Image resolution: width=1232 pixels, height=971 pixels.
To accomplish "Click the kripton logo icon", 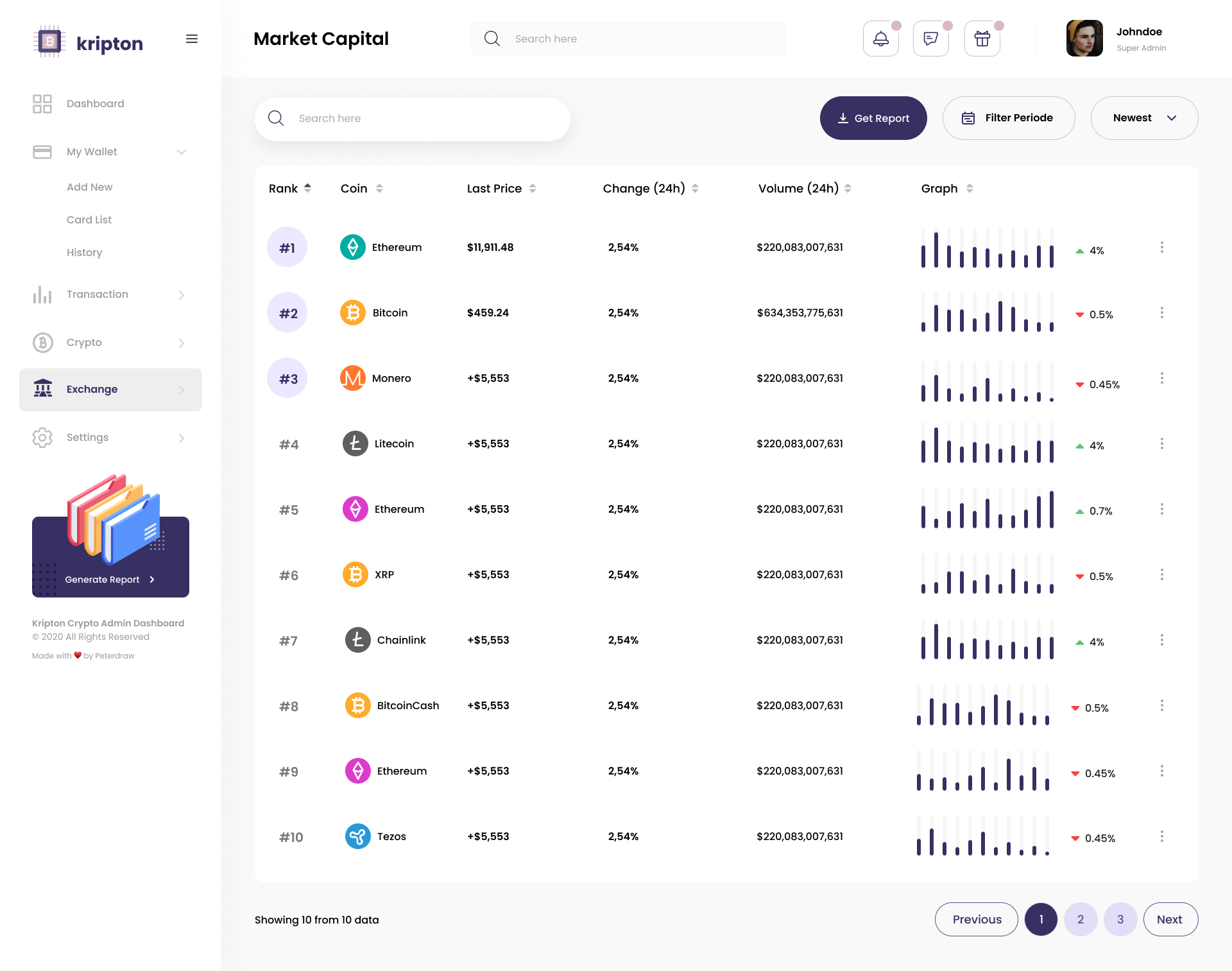I will pos(49,42).
